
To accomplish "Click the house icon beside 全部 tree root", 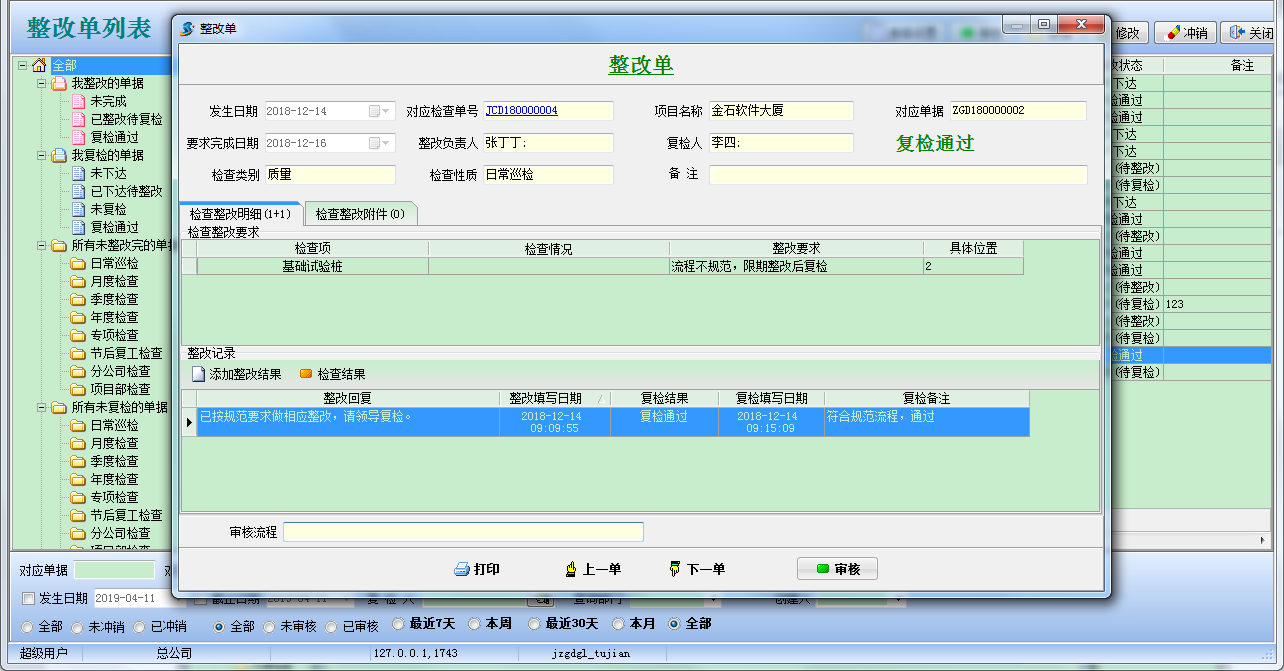I will pos(40,65).
